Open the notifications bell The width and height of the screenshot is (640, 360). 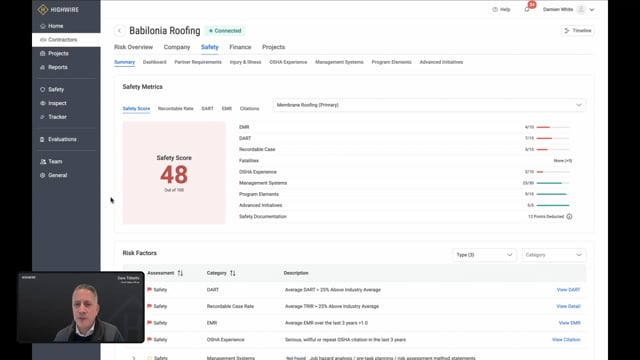527,9
